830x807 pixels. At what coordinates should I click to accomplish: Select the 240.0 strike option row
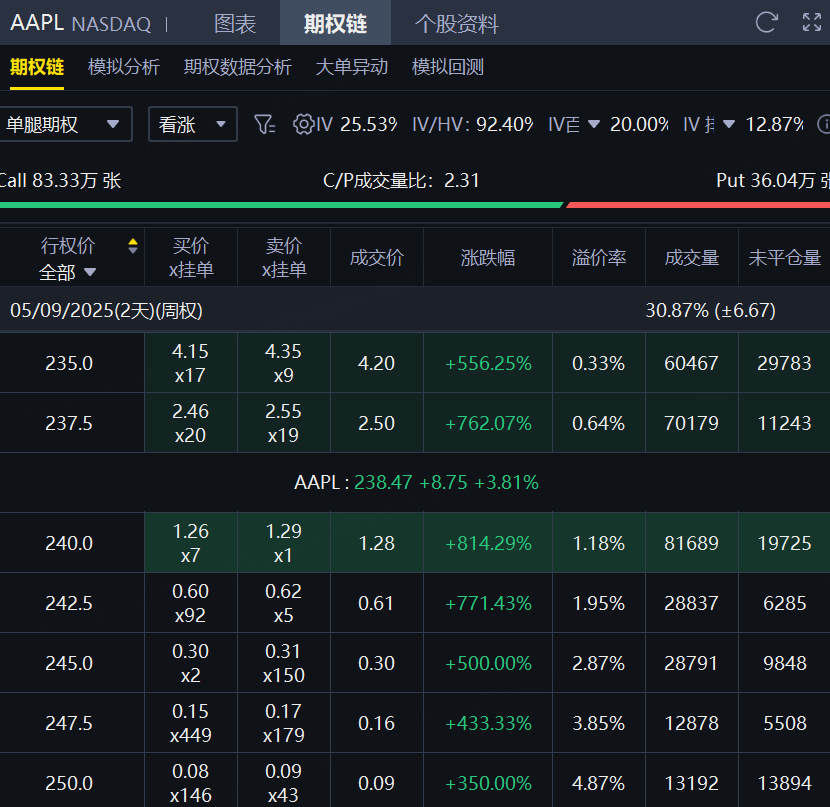pos(69,543)
